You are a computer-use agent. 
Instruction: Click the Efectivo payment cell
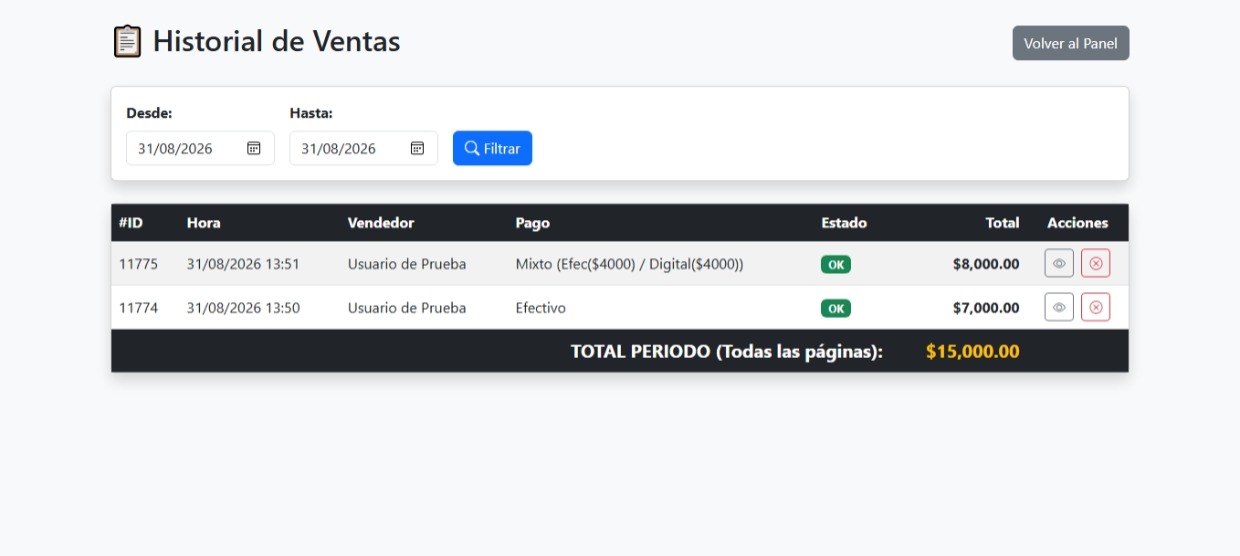click(x=541, y=308)
